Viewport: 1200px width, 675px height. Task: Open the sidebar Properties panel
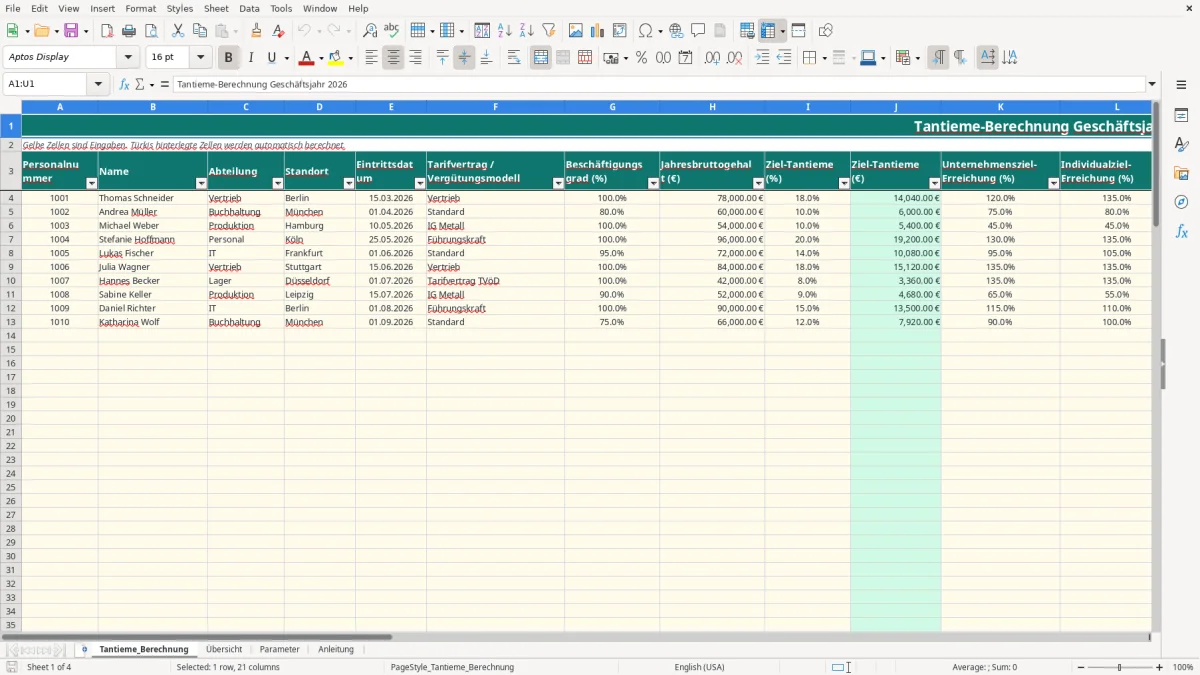pos(1181,116)
